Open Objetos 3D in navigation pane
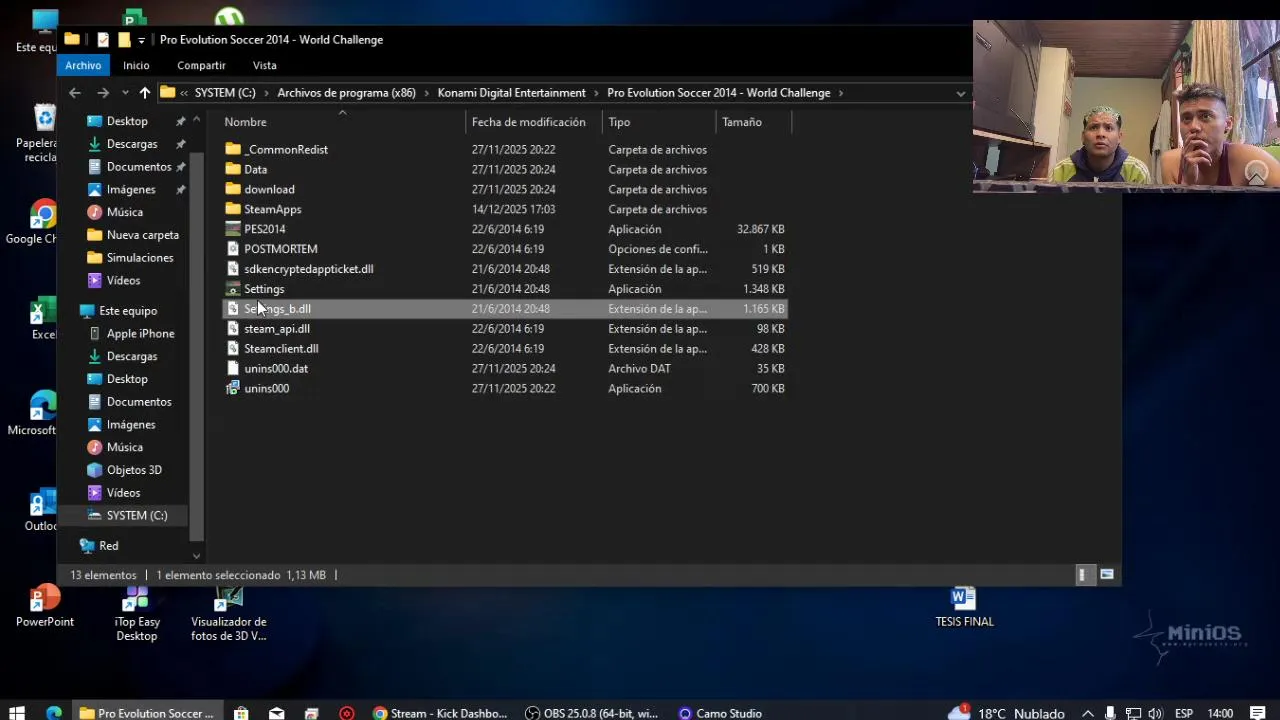Image resolution: width=1280 pixels, height=720 pixels. click(134, 470)
